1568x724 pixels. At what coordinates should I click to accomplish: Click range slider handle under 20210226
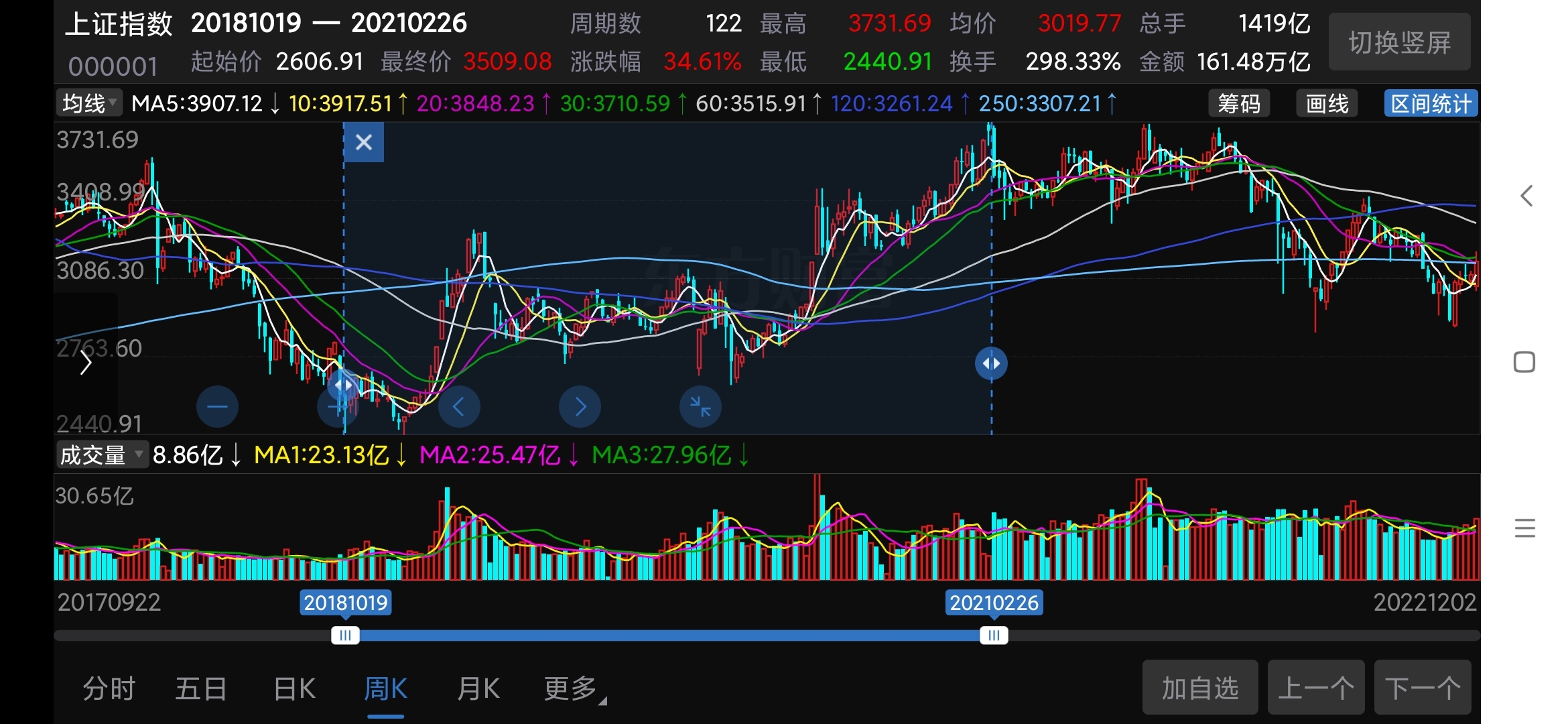tap(994, 635)
